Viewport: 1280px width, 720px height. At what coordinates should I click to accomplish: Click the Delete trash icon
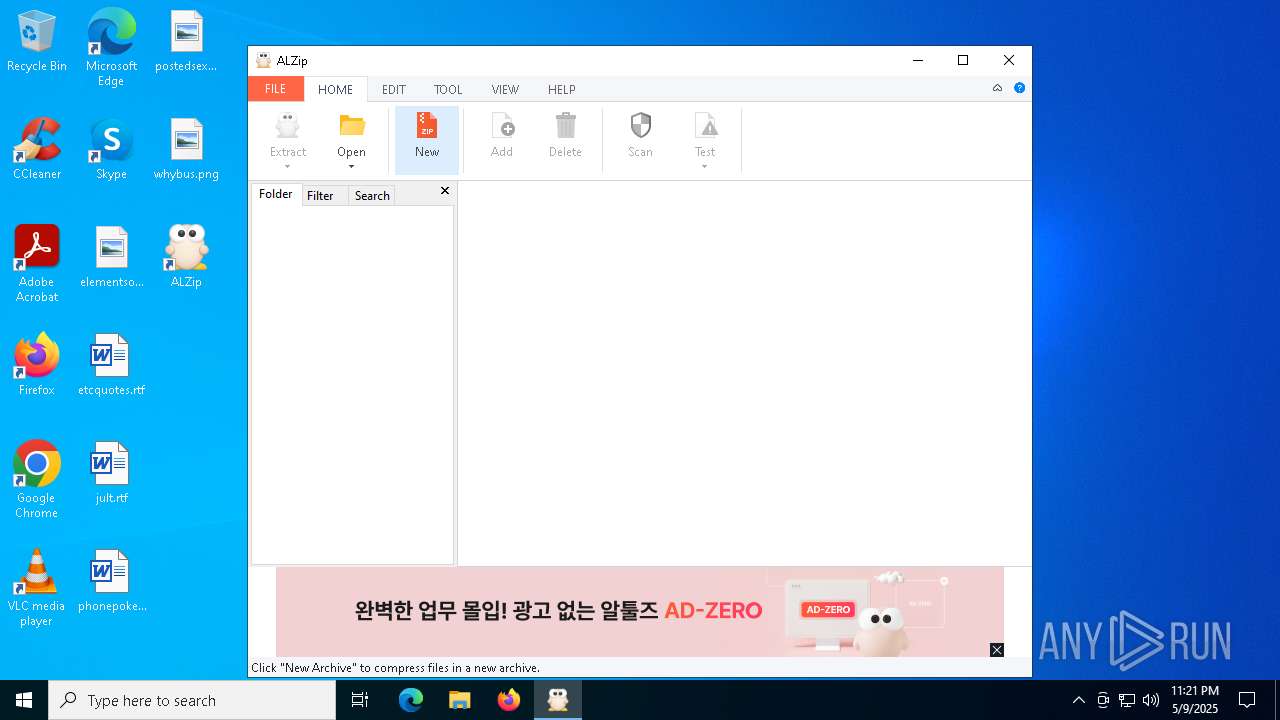(566, 126)
